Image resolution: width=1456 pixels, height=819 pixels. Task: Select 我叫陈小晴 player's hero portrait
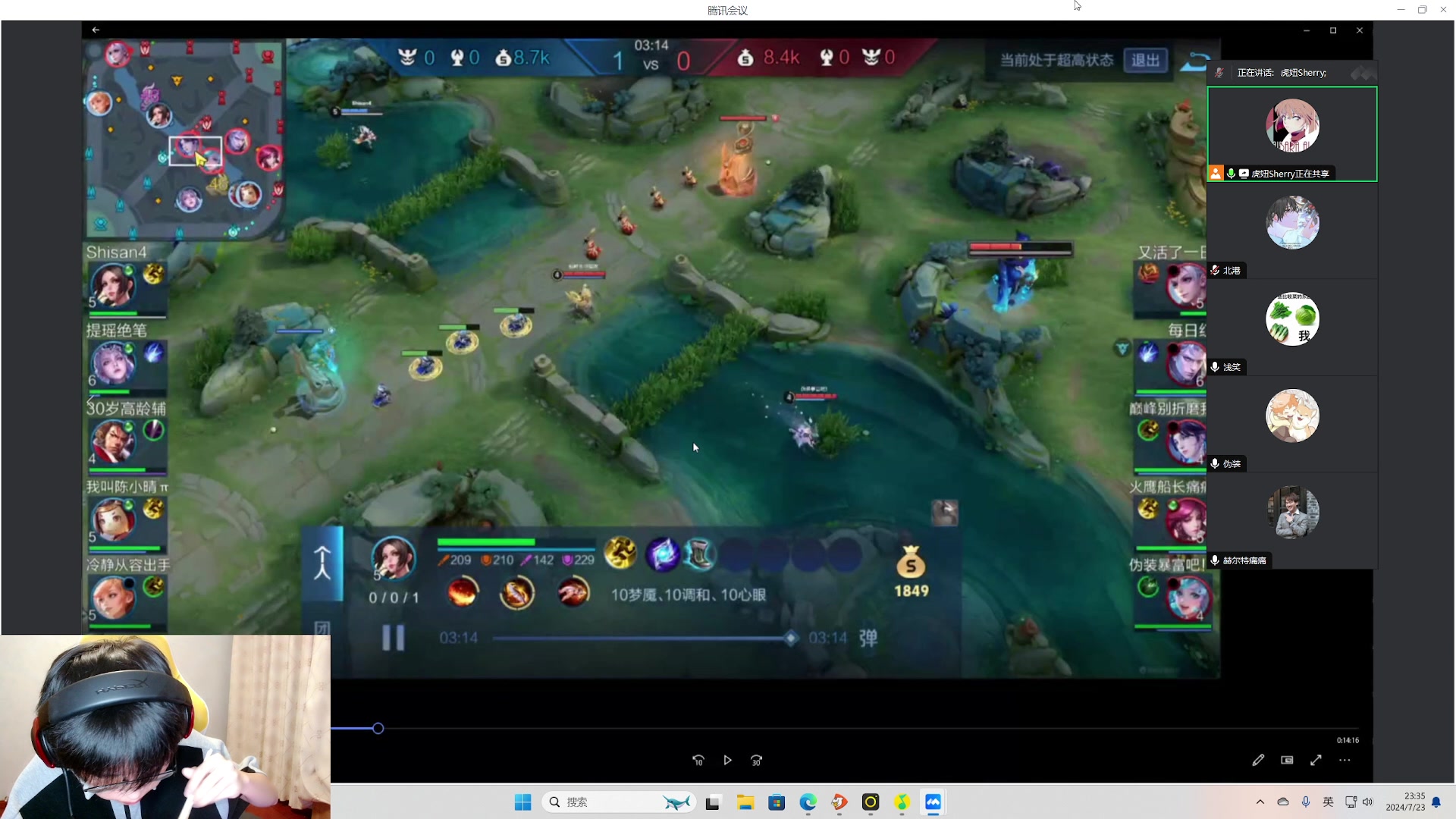pyautogui.click(x=113, y=520)
